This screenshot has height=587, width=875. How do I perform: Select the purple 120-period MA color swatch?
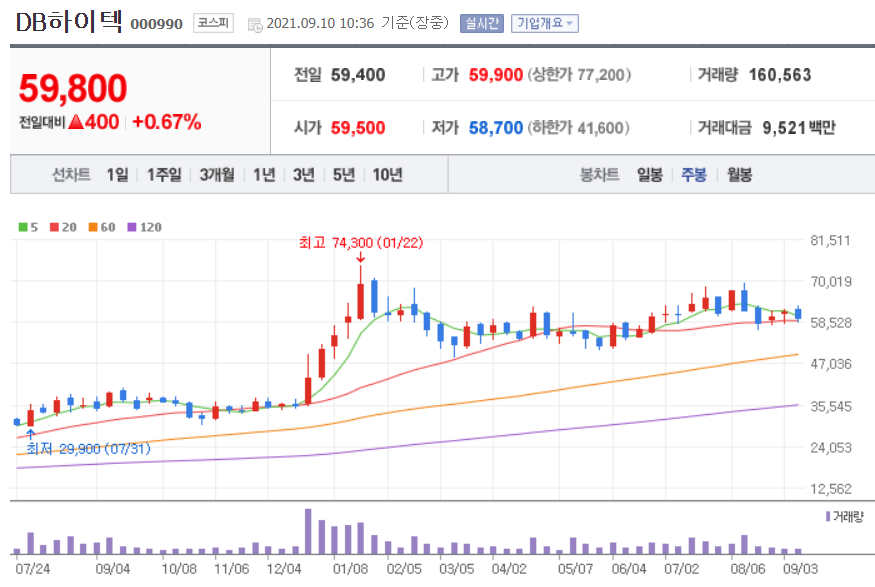click(x=131, y=226)
